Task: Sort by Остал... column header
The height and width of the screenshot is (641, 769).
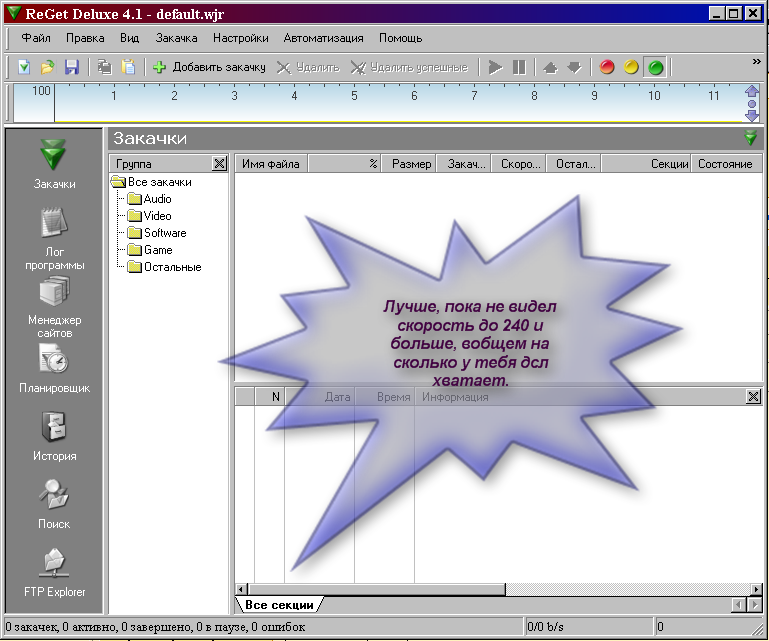Action: point(574,164)
